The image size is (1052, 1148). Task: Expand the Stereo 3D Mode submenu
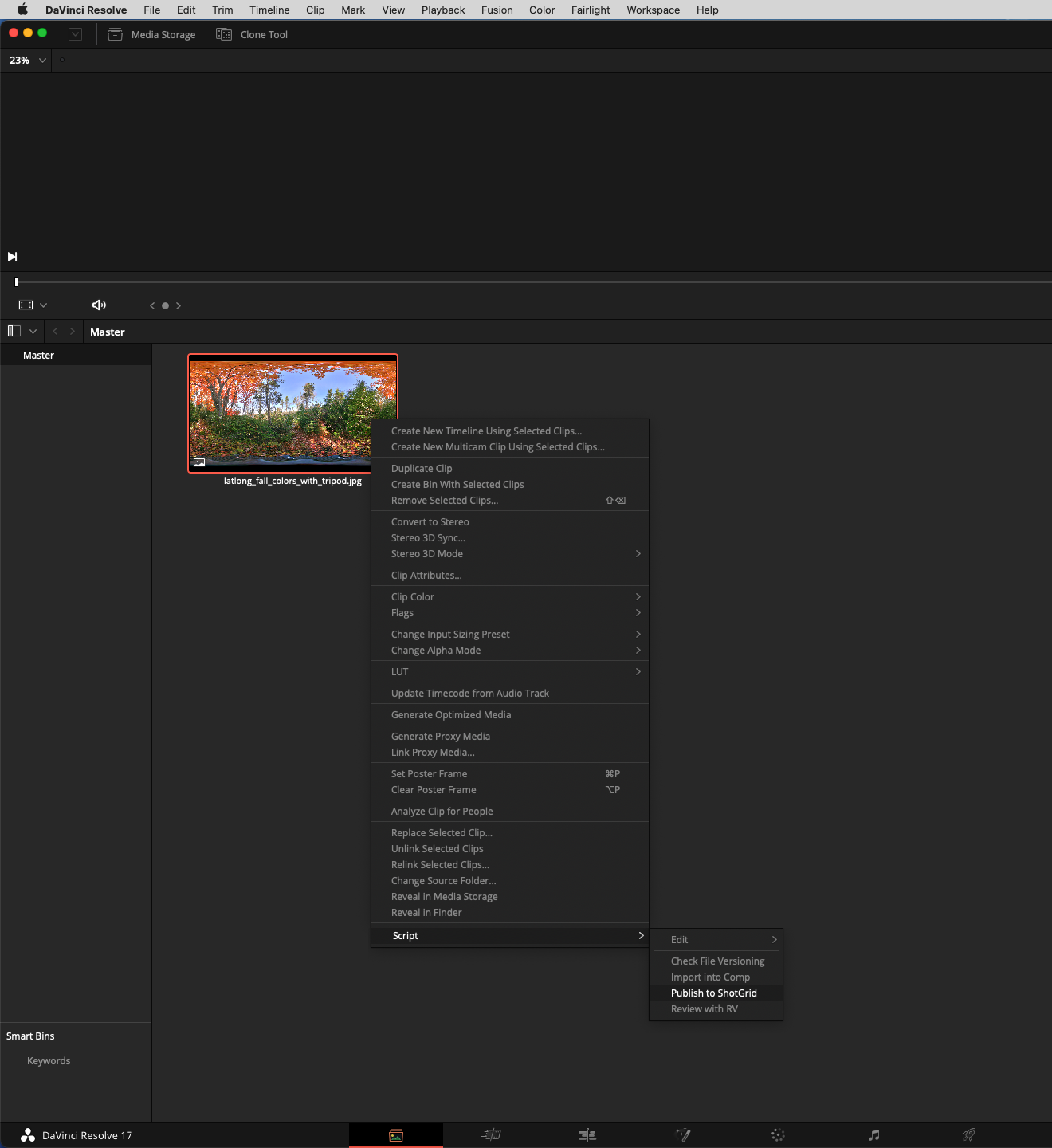[510, 554]
